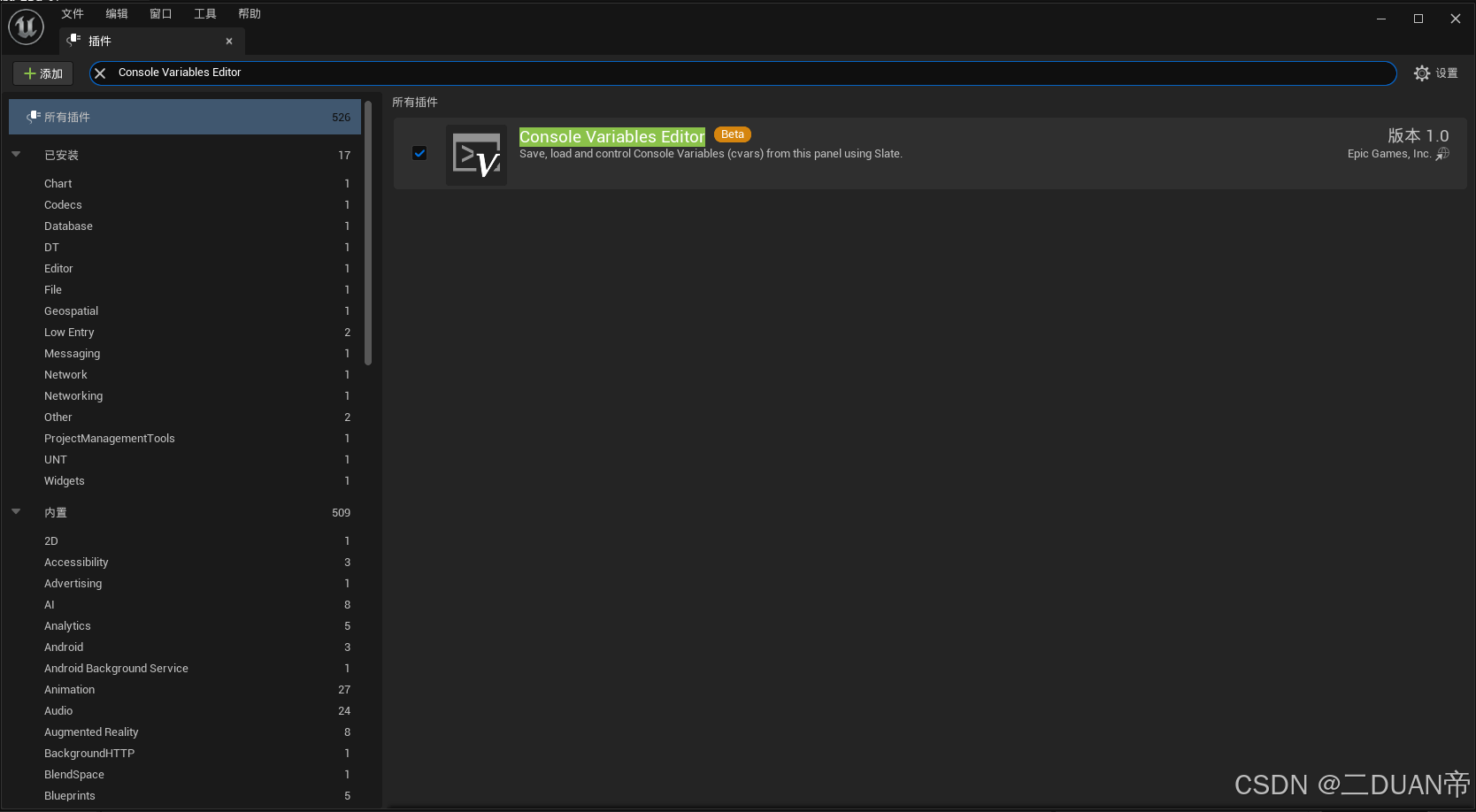The width and height of the screenshot is (1476, 812).
Task: Select the Codecs category
Action: [185, 204]
